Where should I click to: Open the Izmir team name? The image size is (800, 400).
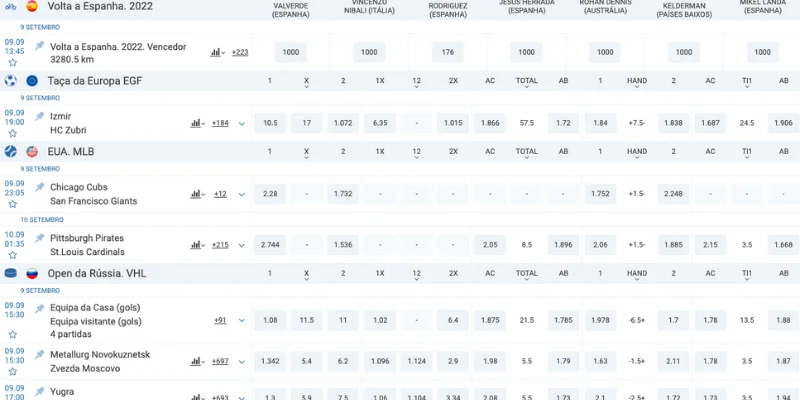[x=60, y=116]
